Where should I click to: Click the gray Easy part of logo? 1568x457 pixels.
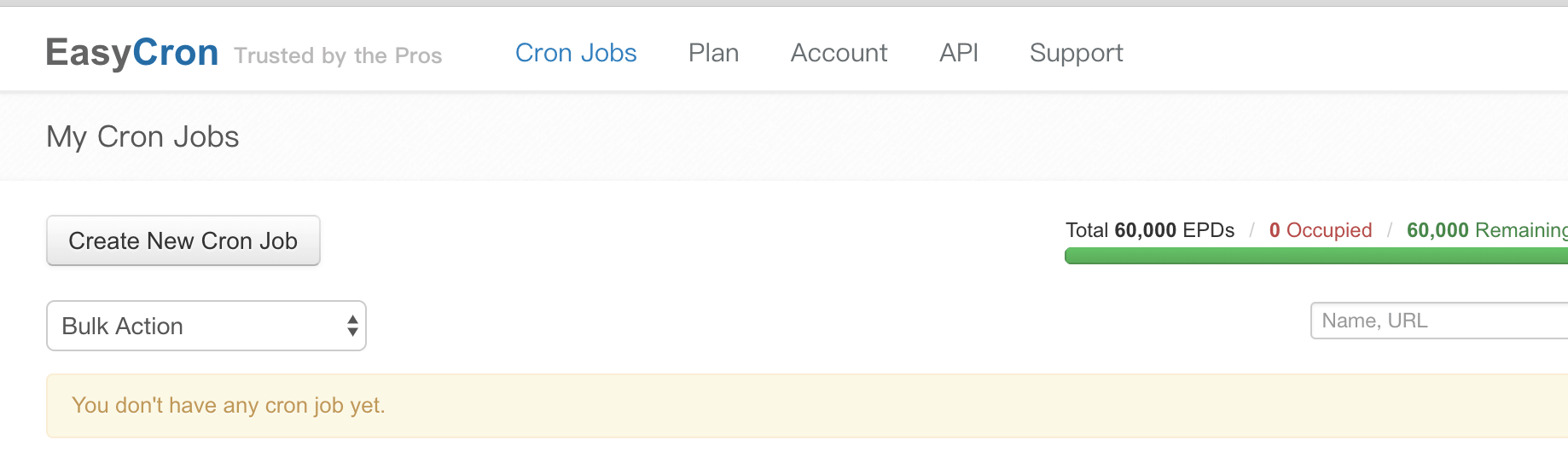point(88,53)
